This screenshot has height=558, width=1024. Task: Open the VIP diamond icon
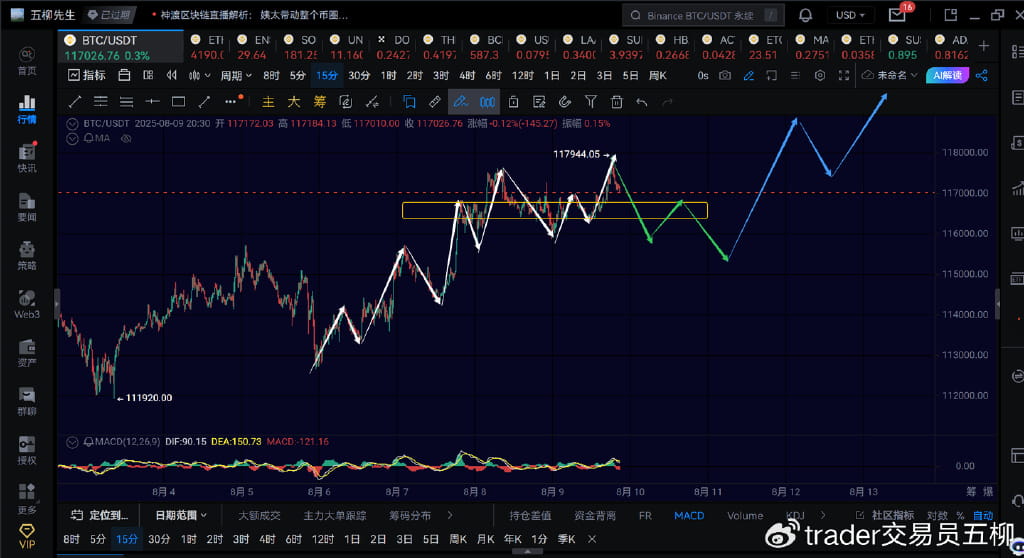27,535
